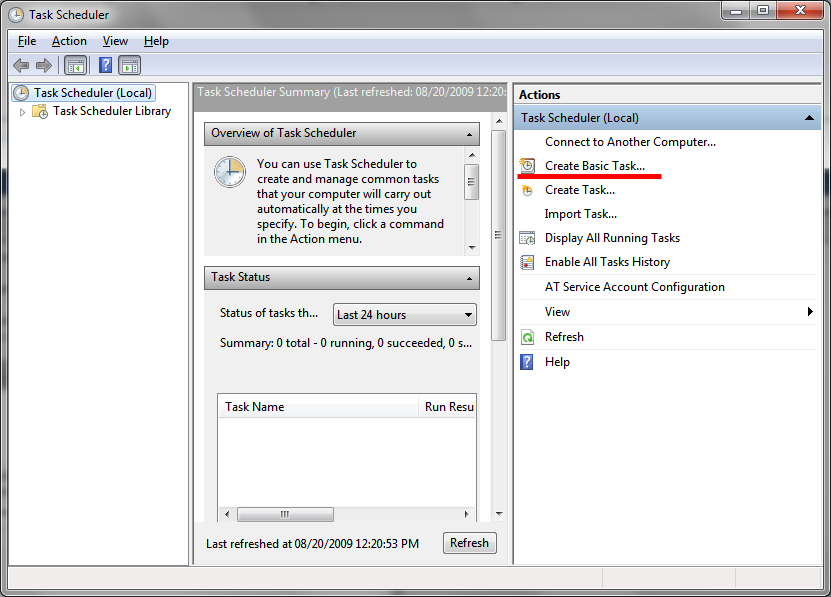
Task: Click AT Service Account Configuration
Action: [634, 287]
